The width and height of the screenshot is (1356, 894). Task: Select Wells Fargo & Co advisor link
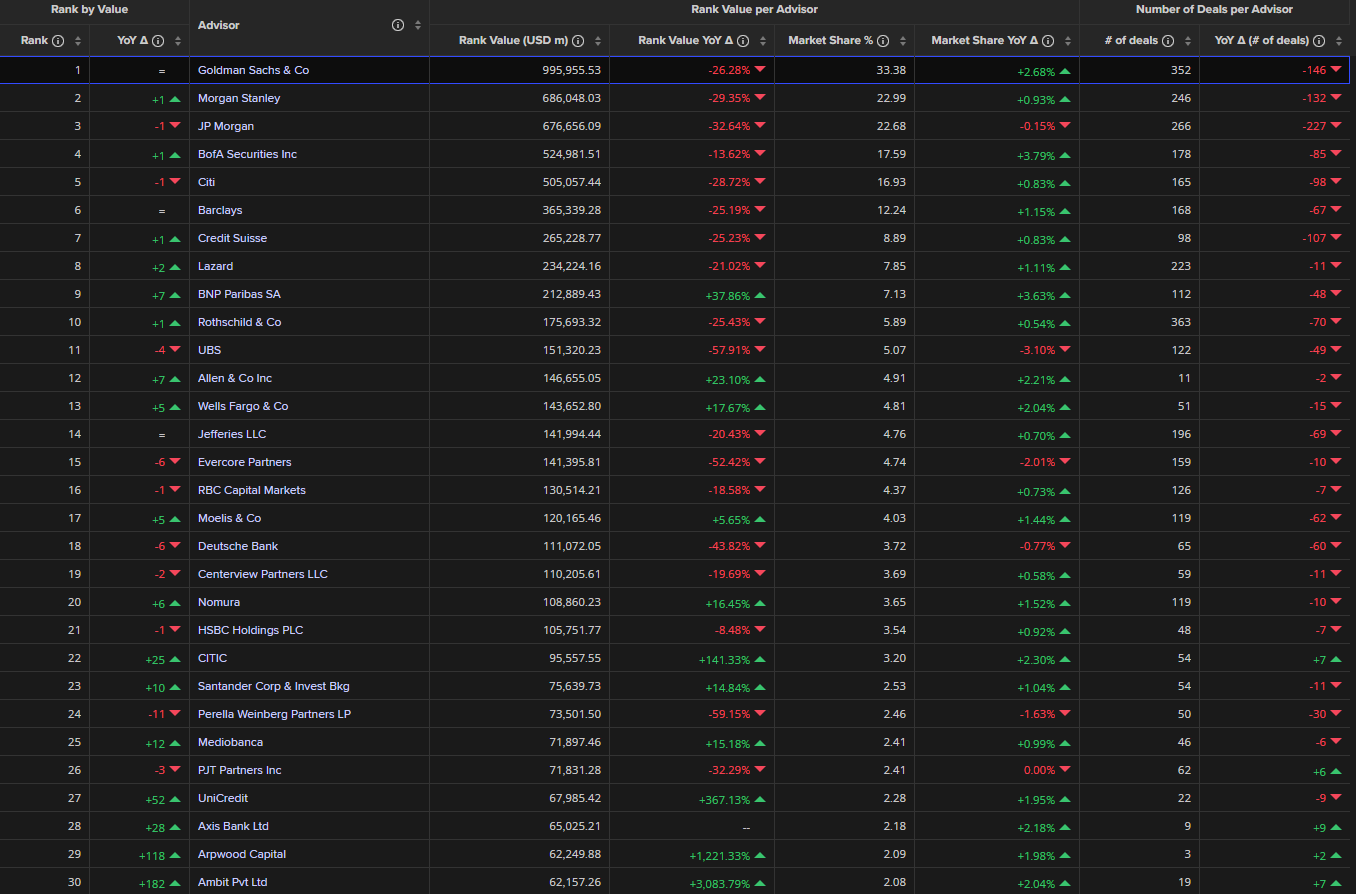click(x=243, y=406)
